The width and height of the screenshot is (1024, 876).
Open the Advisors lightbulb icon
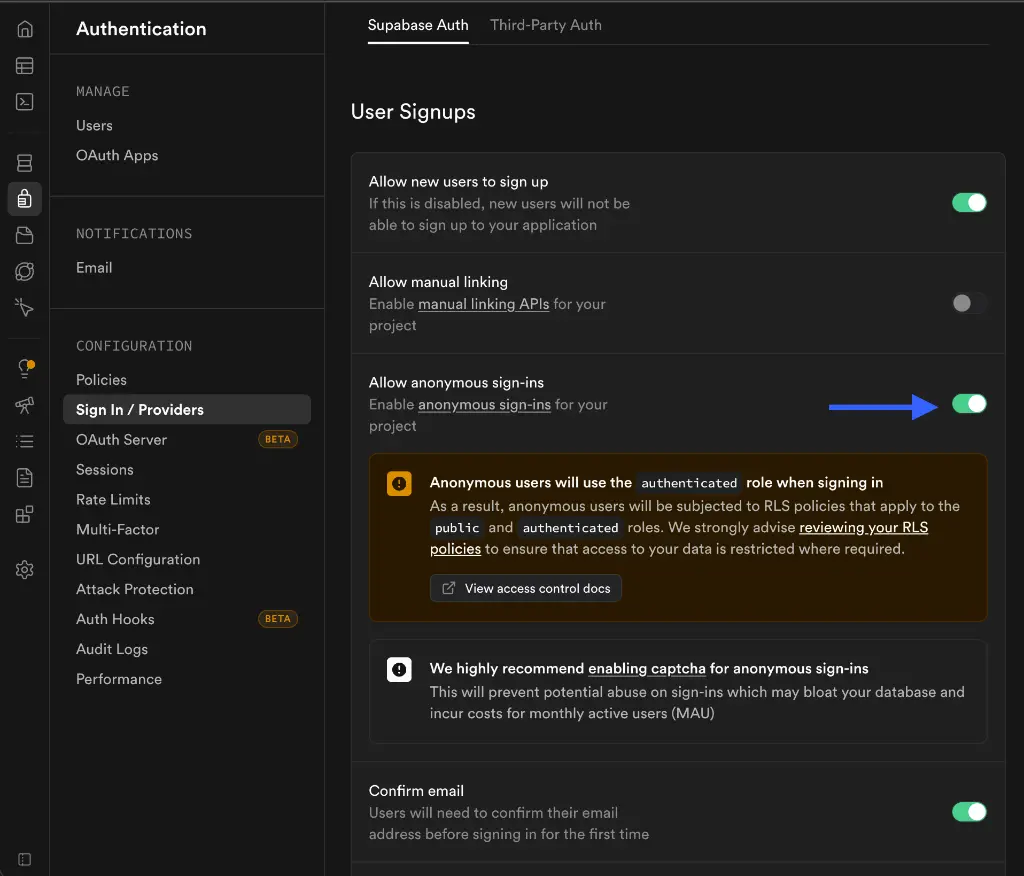[x=25, y=369]
